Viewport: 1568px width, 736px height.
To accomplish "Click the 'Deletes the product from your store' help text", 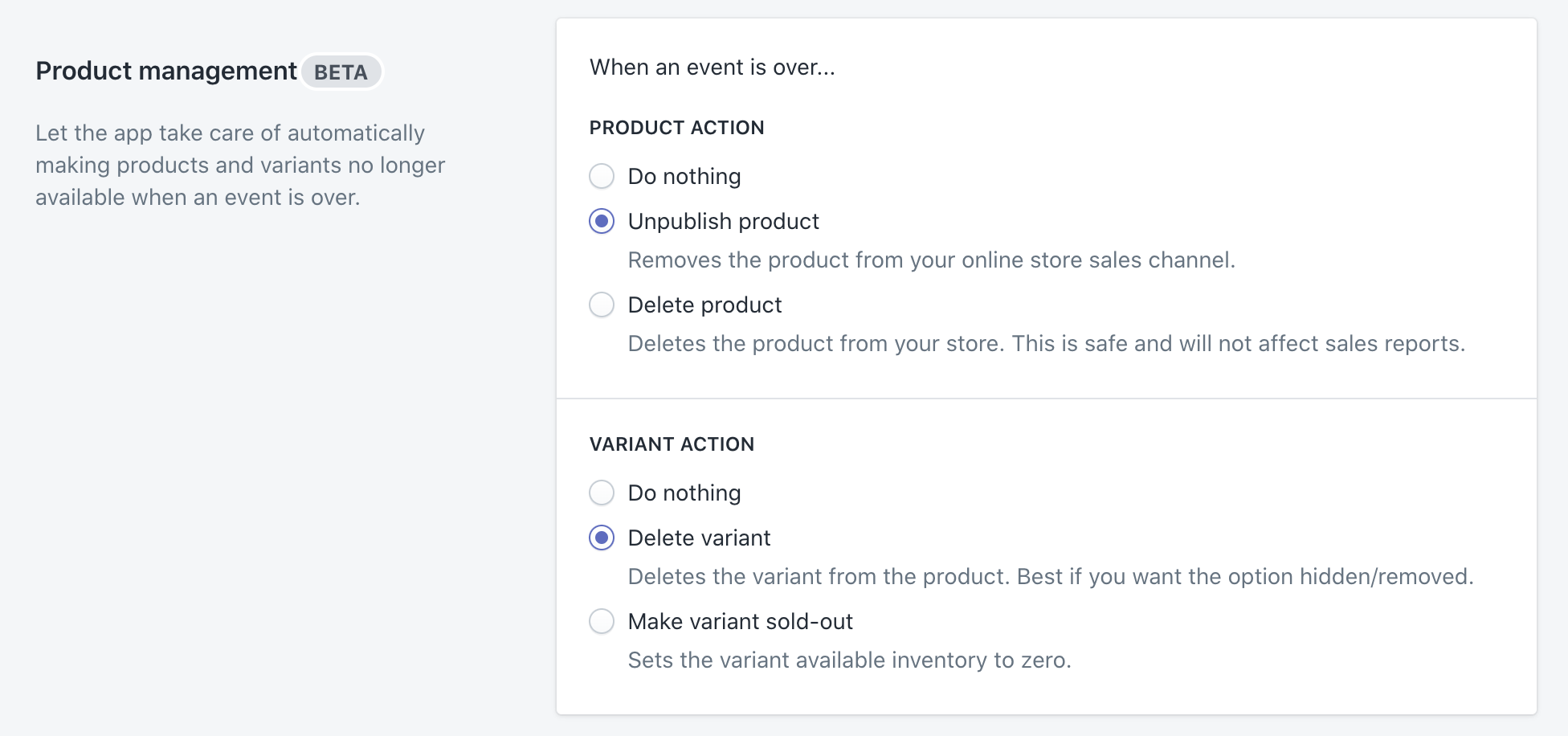I will (1047, 343).
